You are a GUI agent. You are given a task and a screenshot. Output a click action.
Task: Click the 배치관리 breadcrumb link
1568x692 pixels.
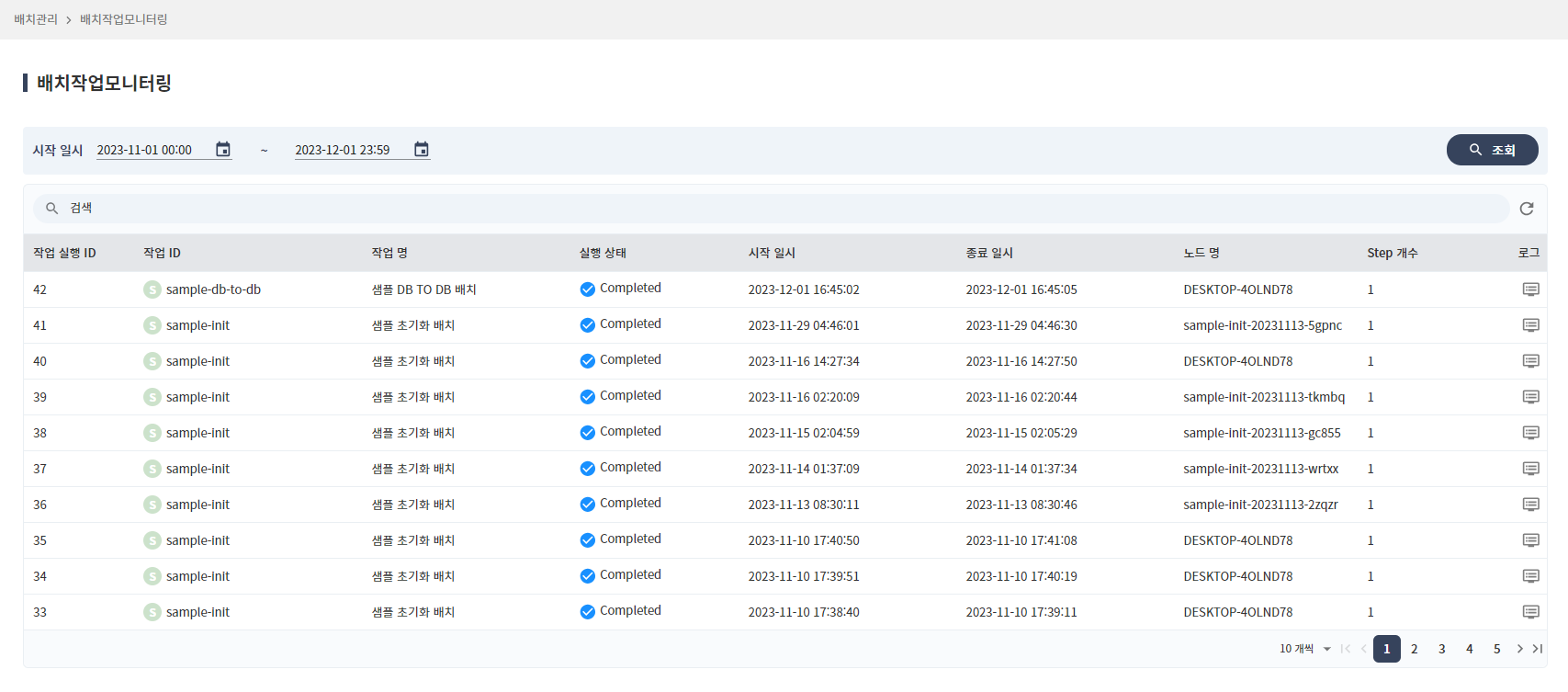(36, 19)
